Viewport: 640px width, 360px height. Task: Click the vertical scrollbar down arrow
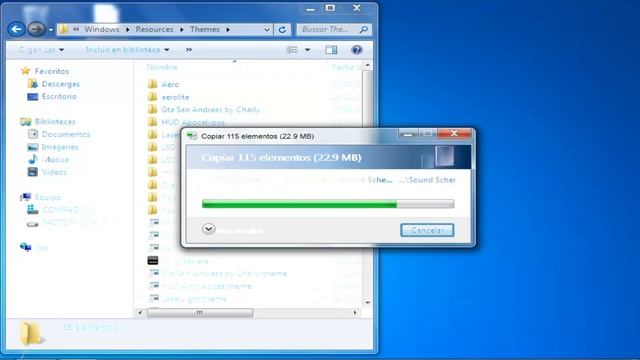tap(367, 302)
